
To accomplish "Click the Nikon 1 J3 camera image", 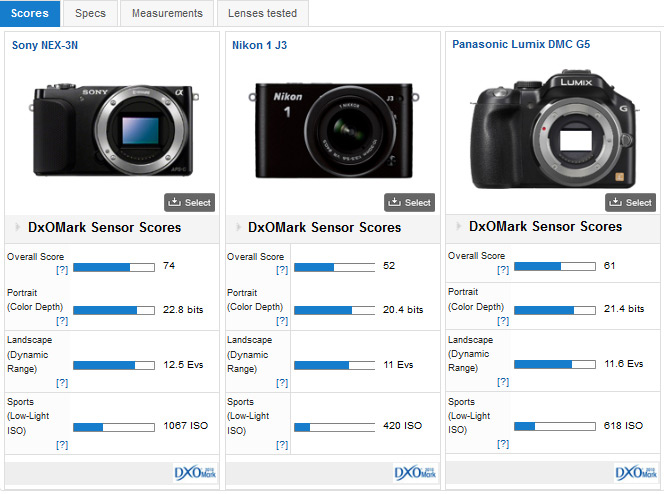I will click(x=329, y=122).
